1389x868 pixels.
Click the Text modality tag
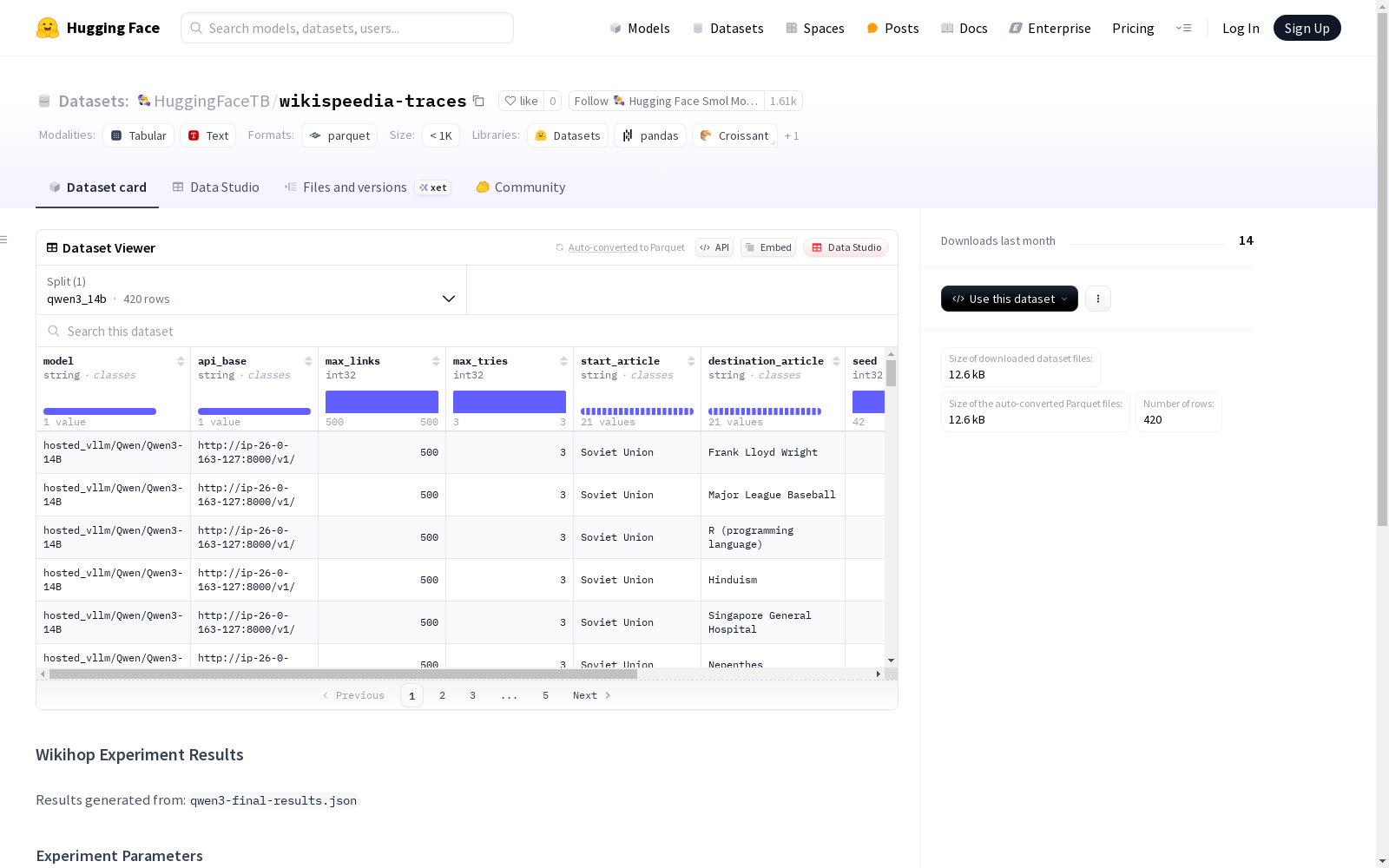click(208, 135)
